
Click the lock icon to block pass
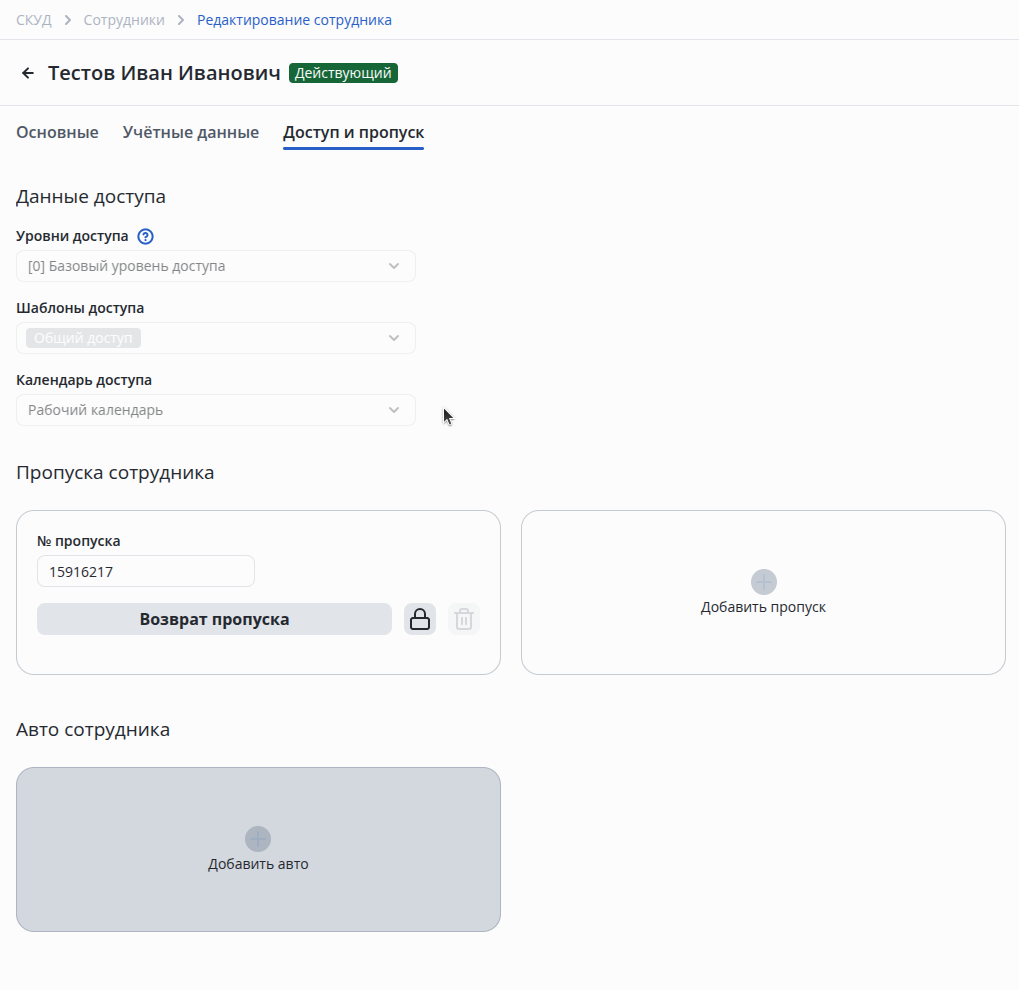pos(420,619)
